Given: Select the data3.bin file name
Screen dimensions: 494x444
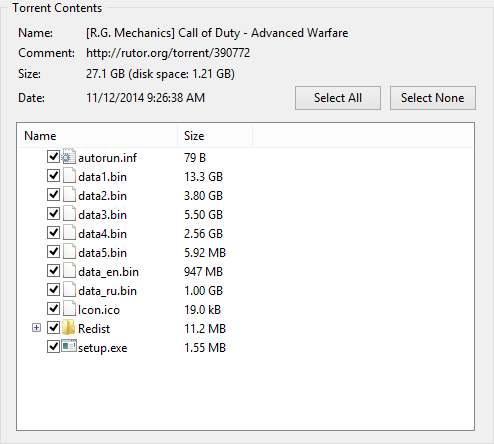Looking at the screenshot, I should [102, 215].
